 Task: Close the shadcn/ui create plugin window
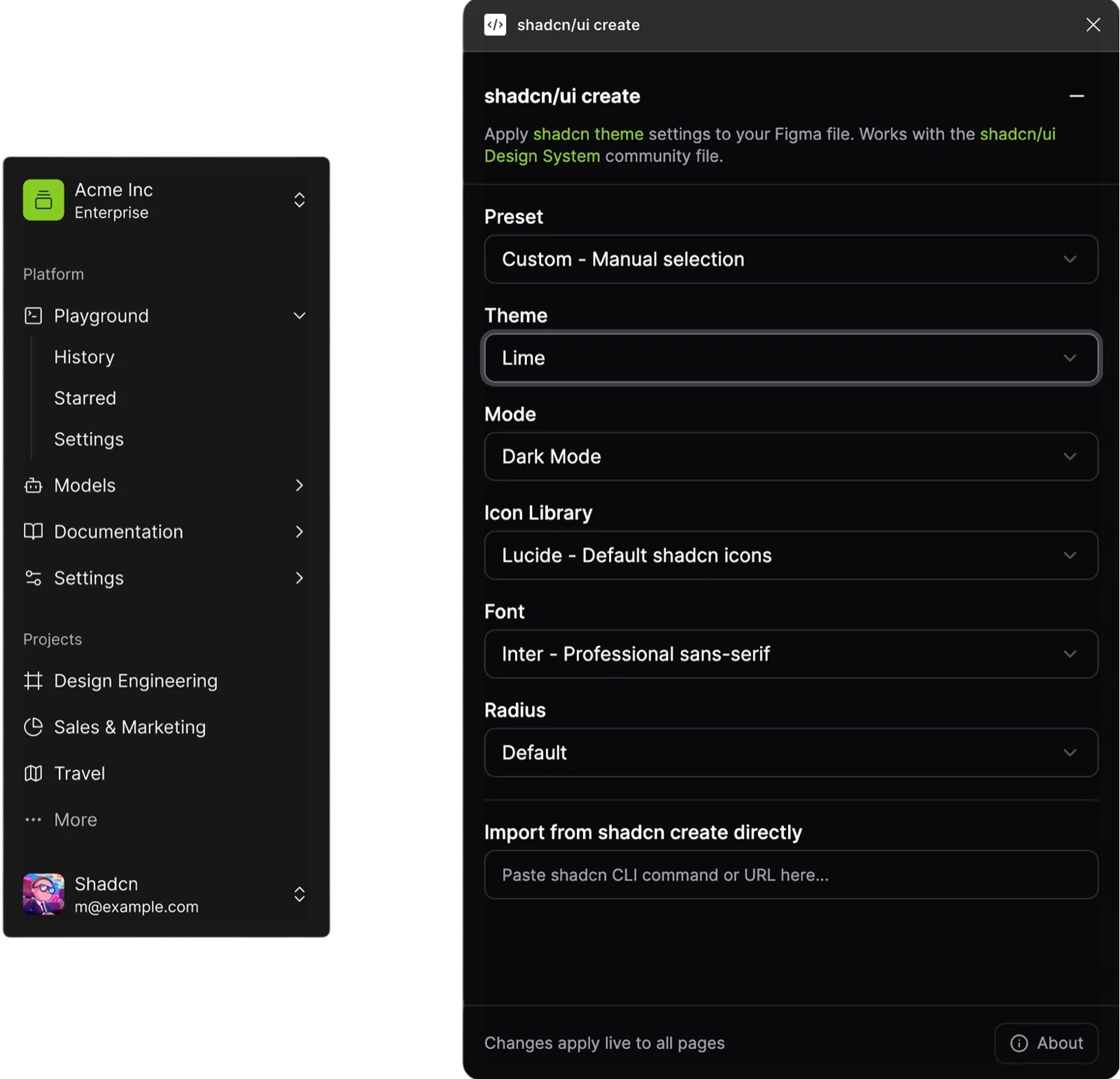(x=1093, y=25)
